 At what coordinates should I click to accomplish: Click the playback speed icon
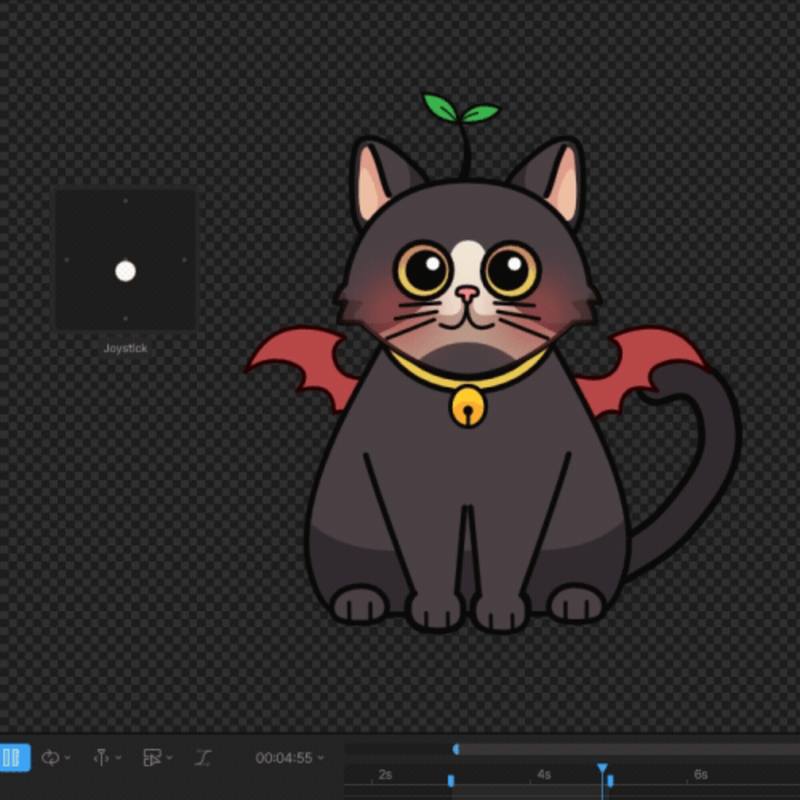tap(152, 758)
